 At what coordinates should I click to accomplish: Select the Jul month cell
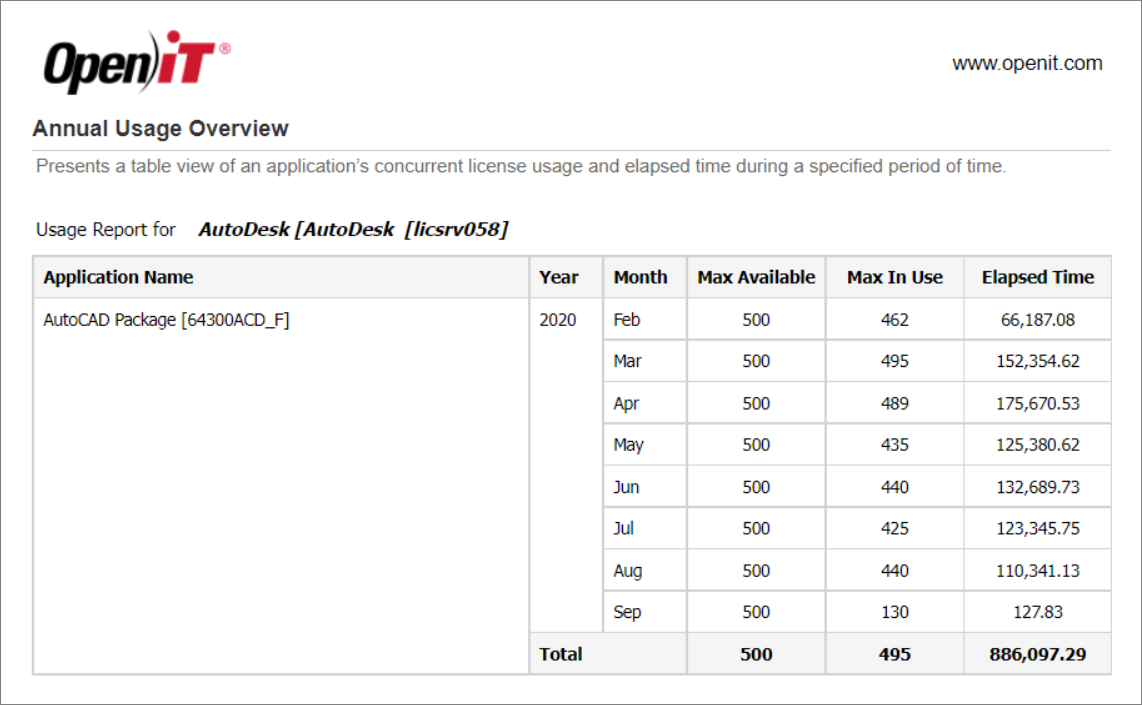point(645,528)
